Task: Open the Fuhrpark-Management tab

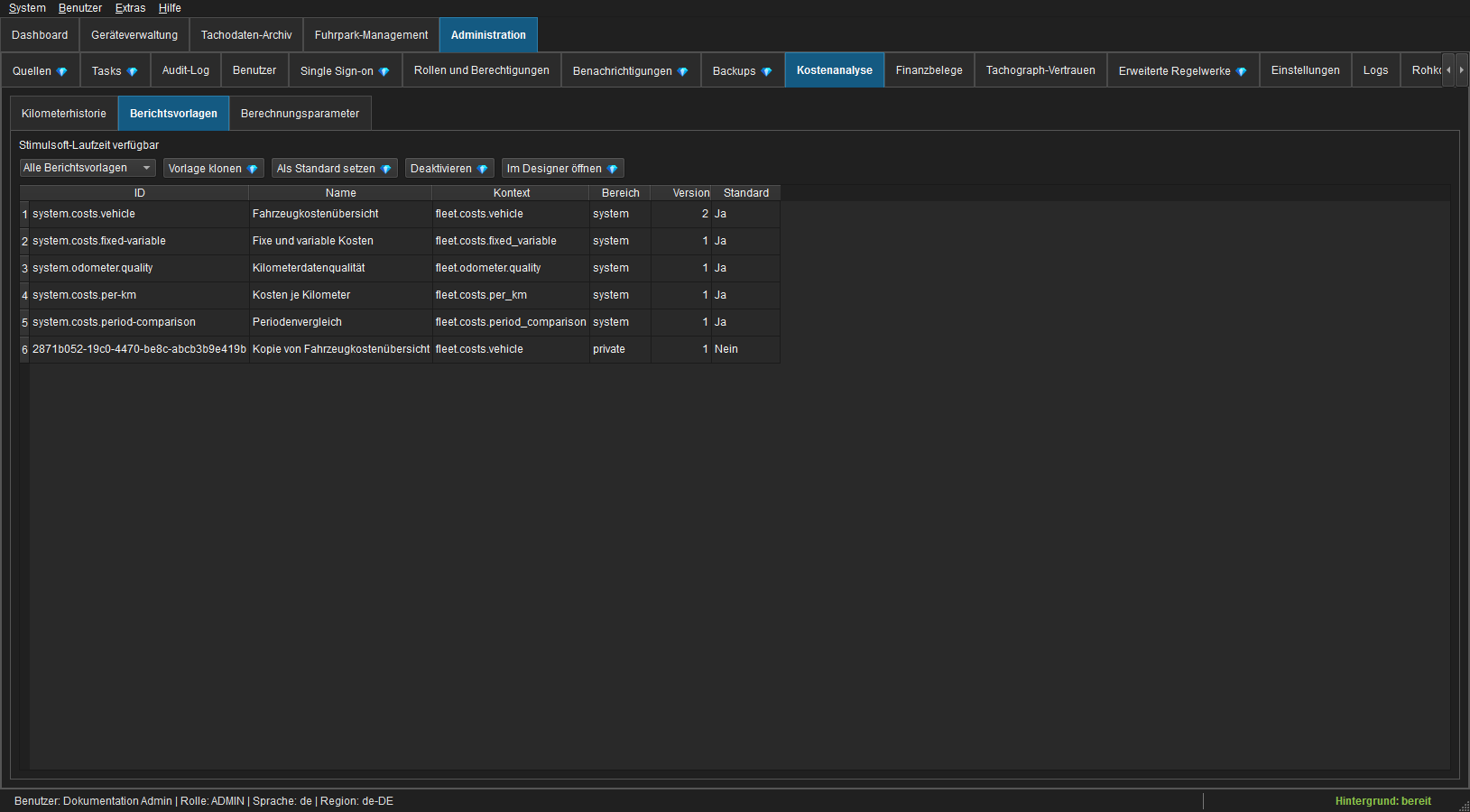Action: tap(372, 35)
